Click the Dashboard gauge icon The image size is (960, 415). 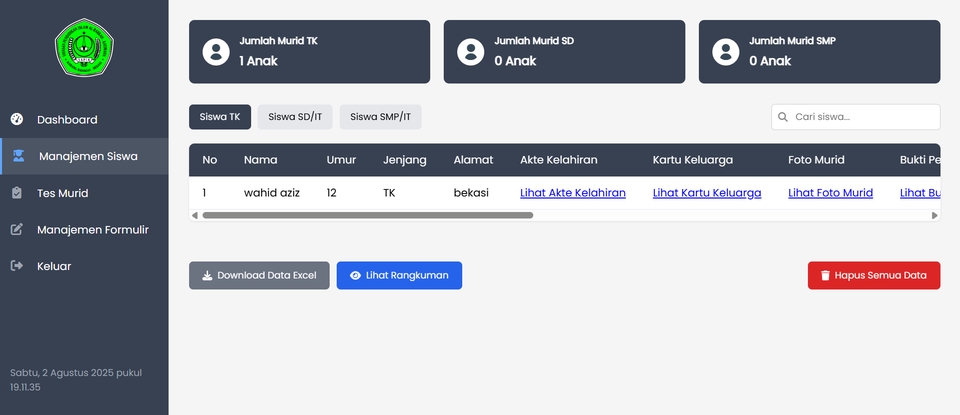coord(17,119)
